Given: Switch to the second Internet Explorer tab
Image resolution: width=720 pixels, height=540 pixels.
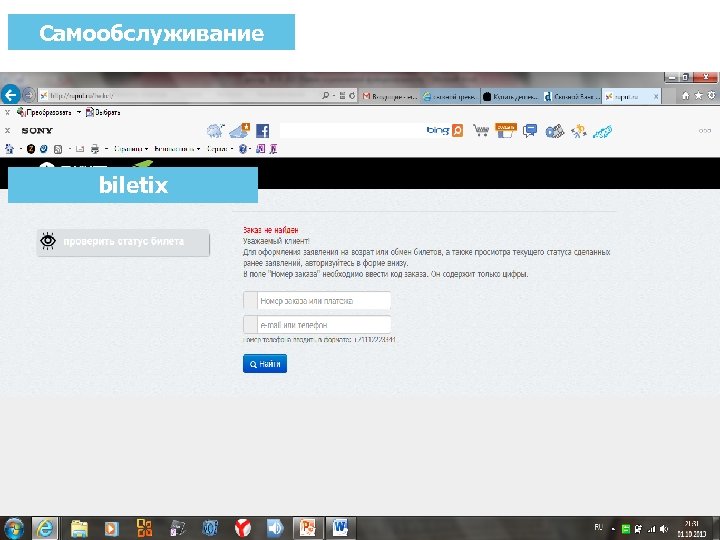Looking at the screenshot, I should pos(450,96).
